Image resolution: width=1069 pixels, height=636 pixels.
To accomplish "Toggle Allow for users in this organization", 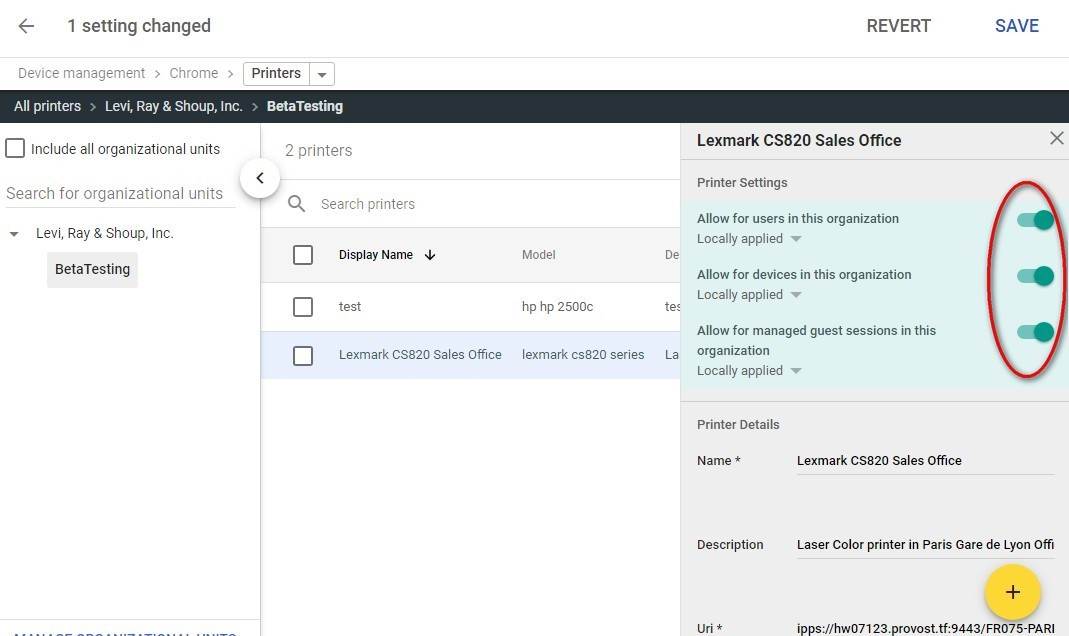I will (x=1036, y=219).
